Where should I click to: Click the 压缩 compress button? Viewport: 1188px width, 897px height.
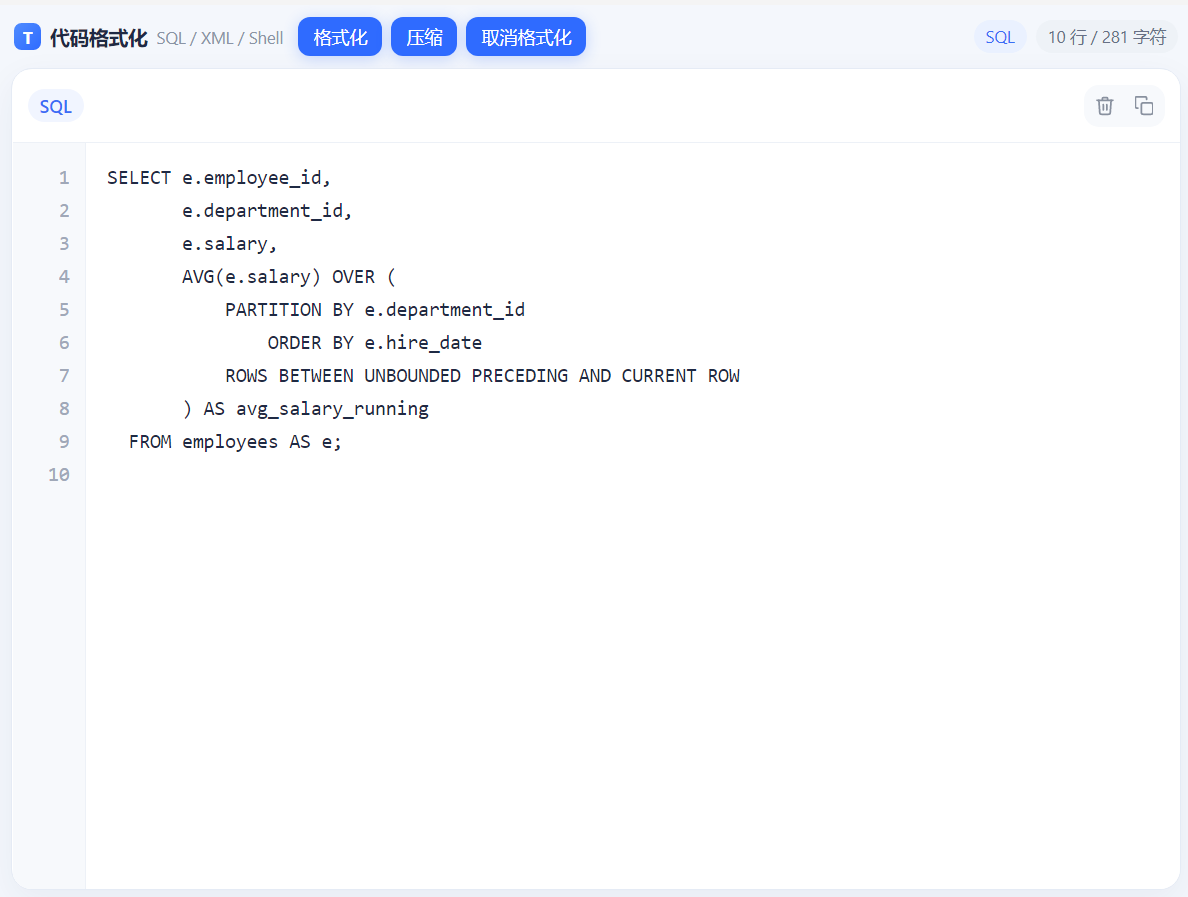pyautogui.click(x=424, y=37)
